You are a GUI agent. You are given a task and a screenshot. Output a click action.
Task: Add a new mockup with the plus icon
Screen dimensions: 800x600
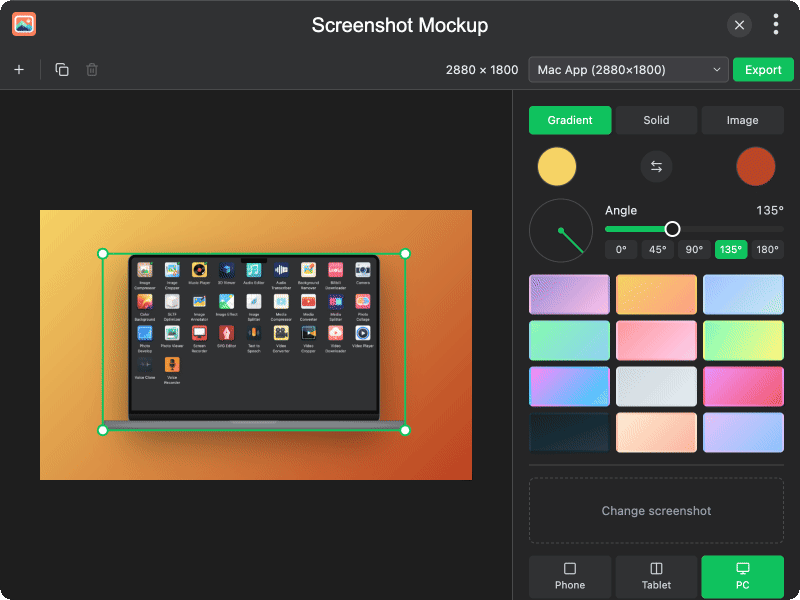[x=19, y=69]
